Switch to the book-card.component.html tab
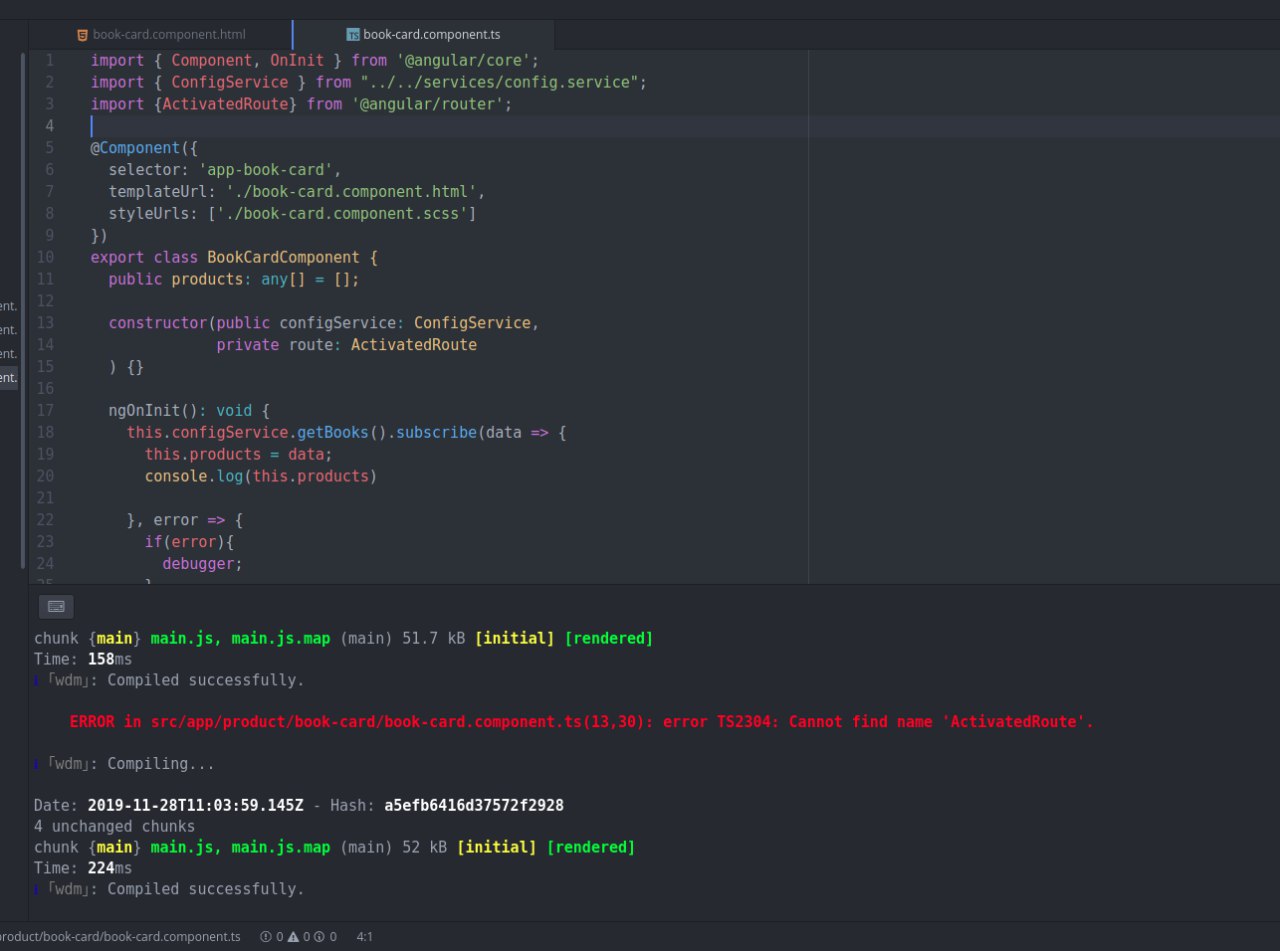 tap(162, 35)
